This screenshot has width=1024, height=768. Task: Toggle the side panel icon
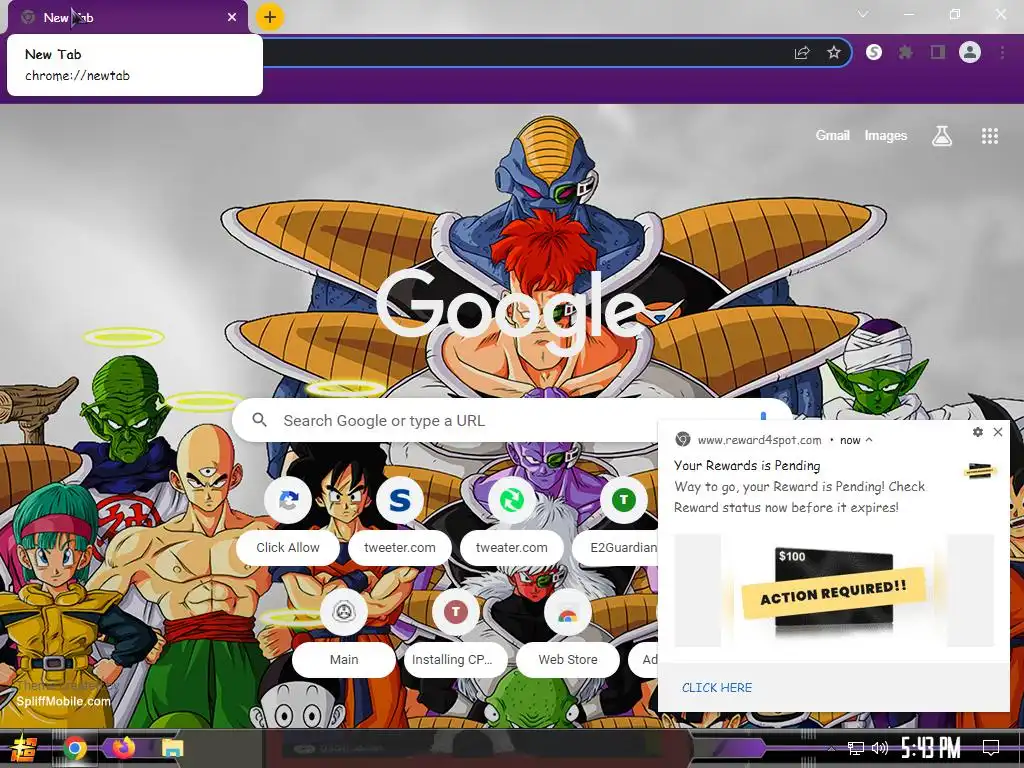pyautogui.click(x=938, y=52)
